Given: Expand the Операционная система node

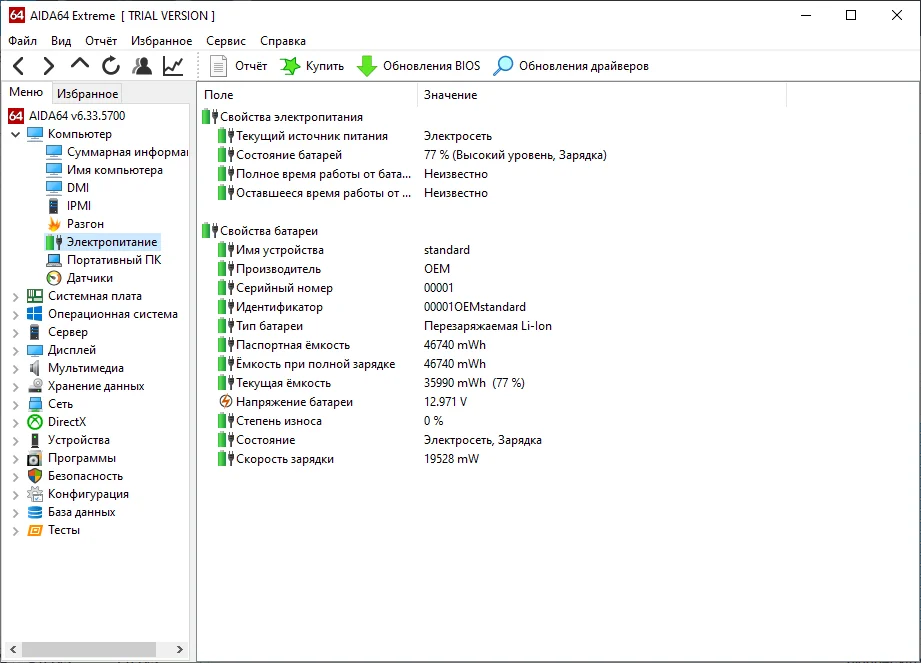Looking at the screenshot, I should click(15, 315).
